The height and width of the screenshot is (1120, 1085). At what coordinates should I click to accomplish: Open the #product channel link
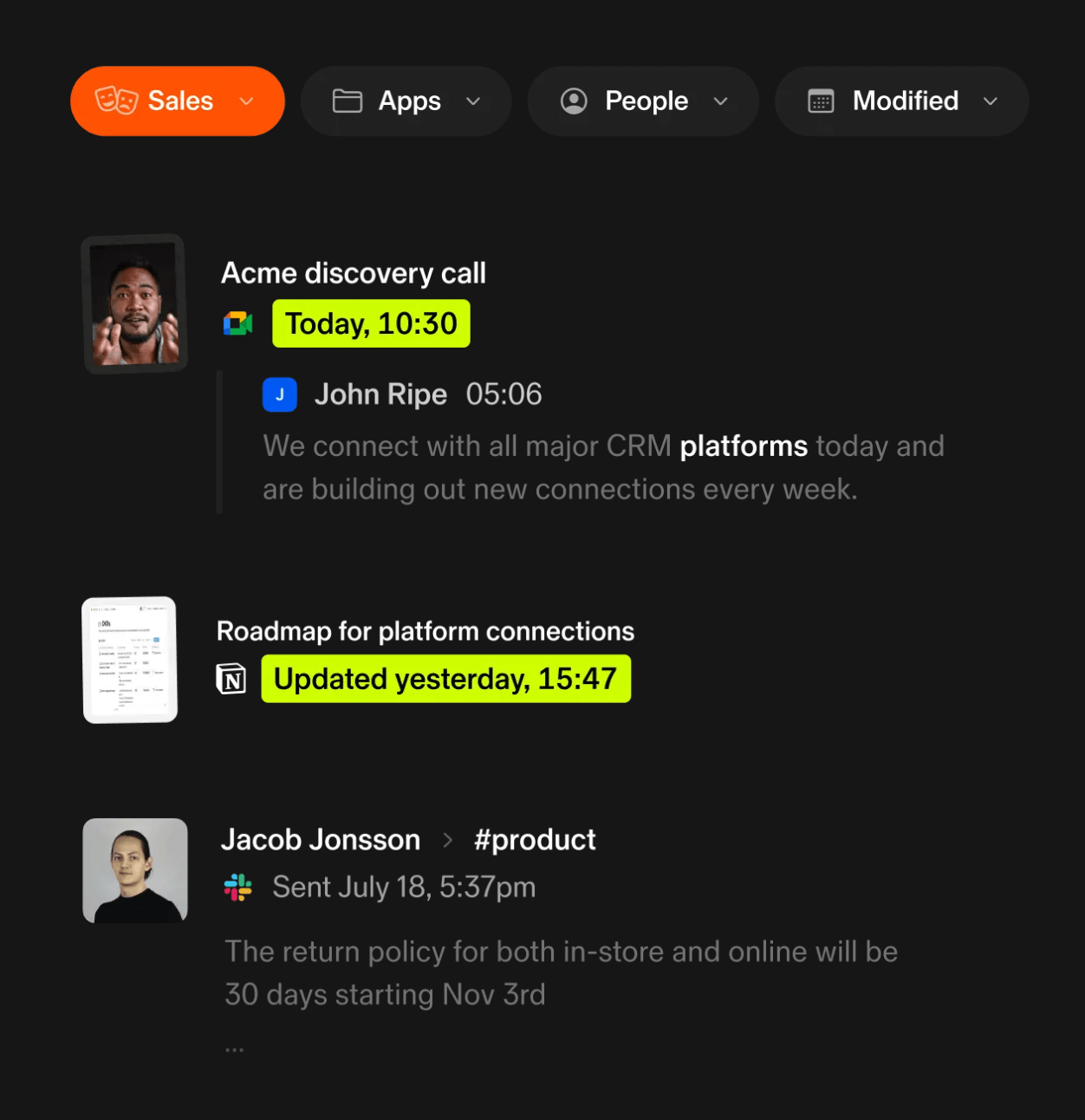(x=535, y=840)
